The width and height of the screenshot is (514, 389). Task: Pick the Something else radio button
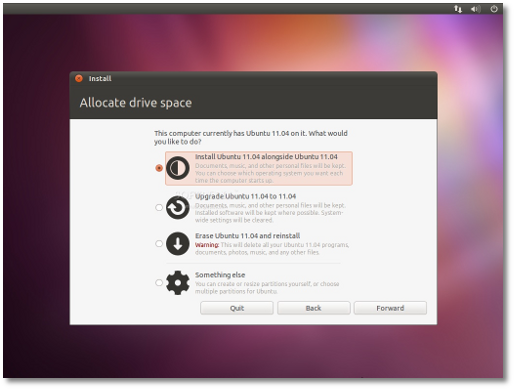pyautogui.click(x=159, y=283)
